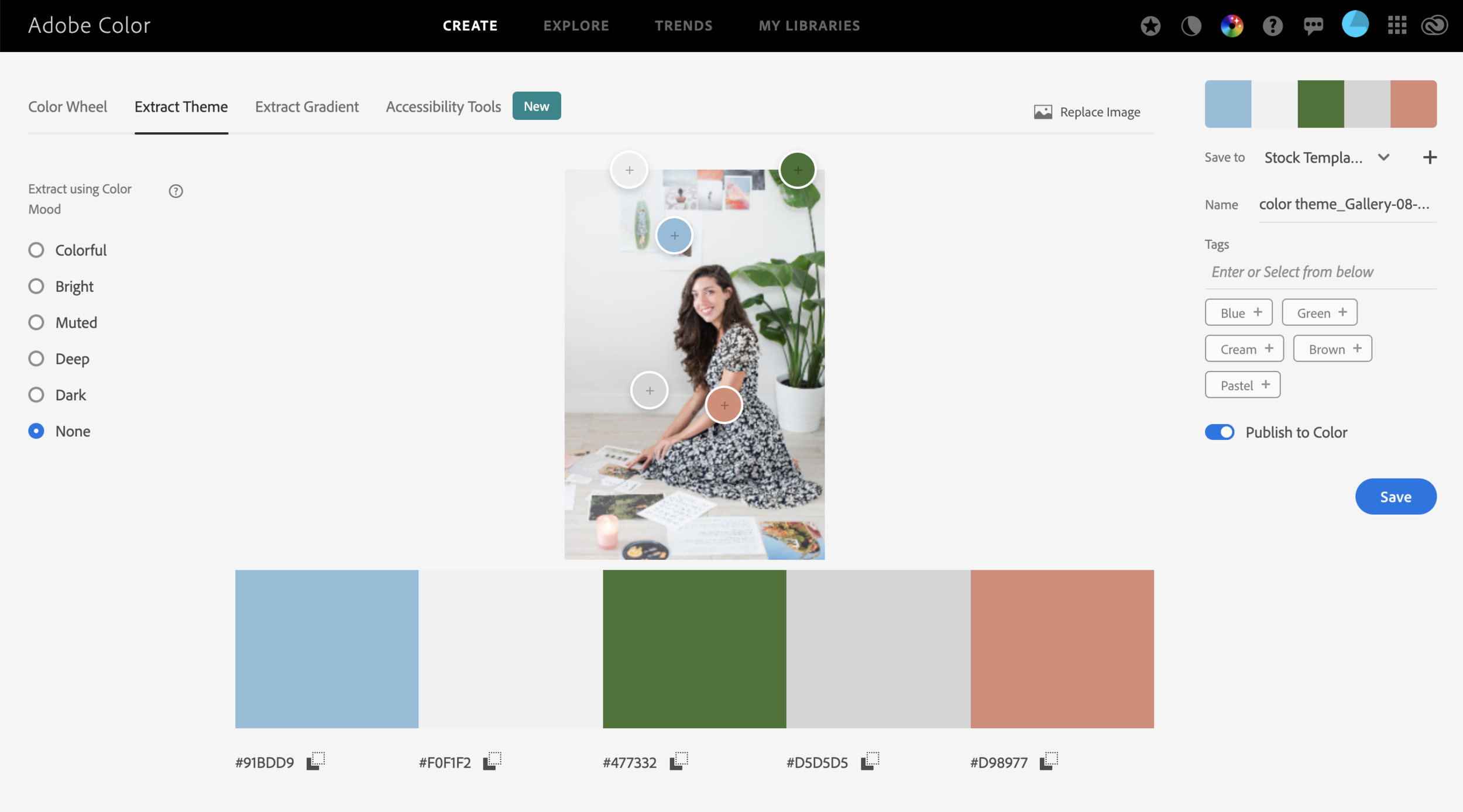Select the Colorful color mood
Viewport: 1463px width, 812px height.
pyautogui.click(x=36, y=250)
